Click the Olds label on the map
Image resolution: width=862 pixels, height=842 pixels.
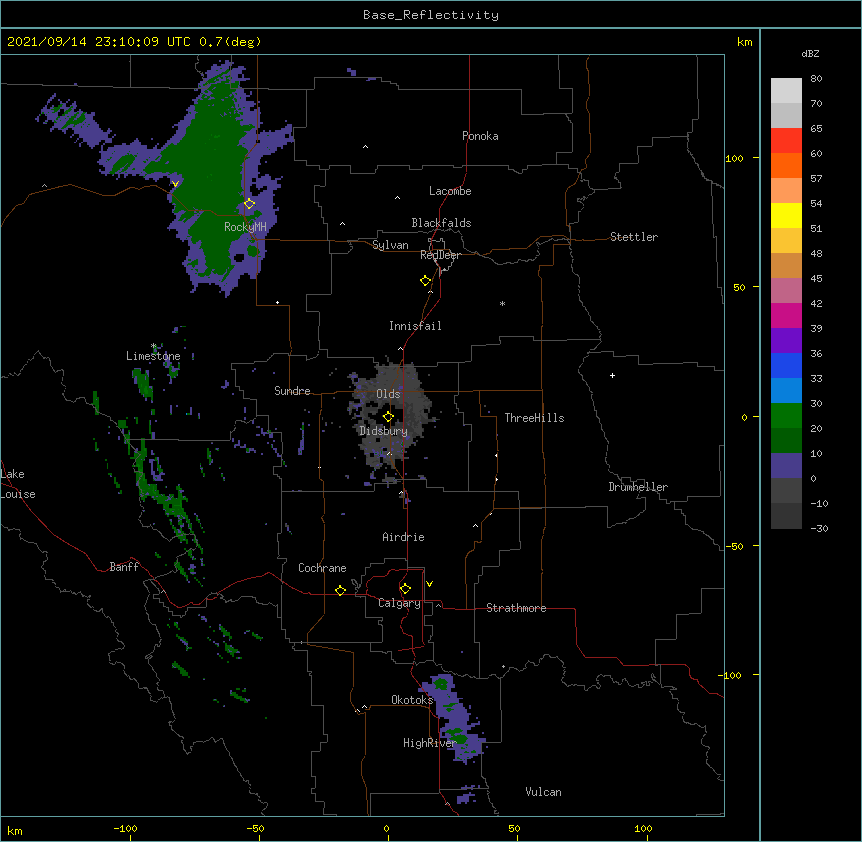pyautogui.click(x=388, y=394)
